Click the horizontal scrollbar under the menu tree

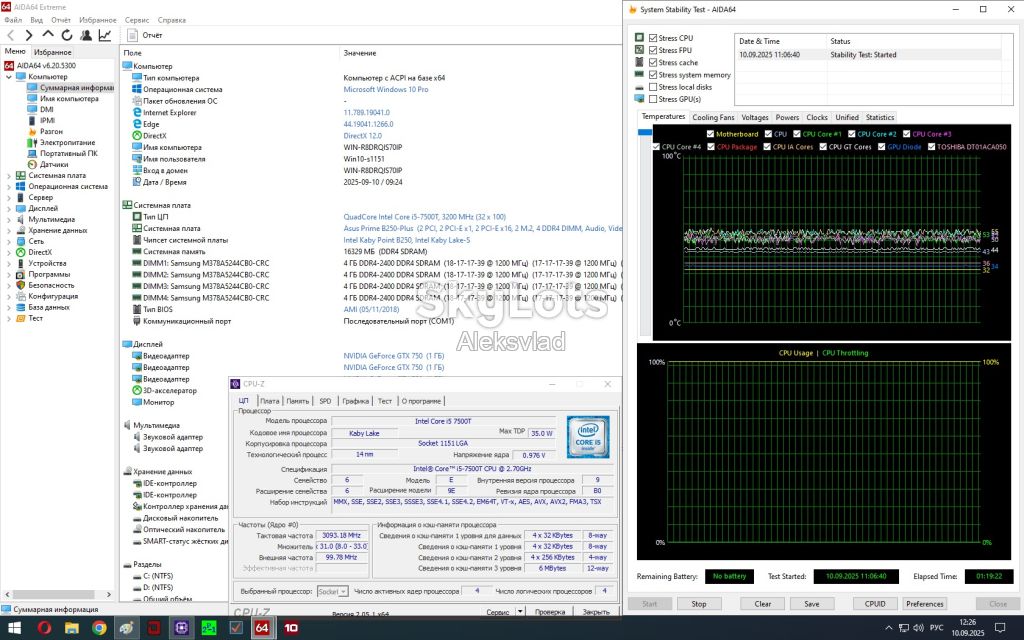pos(59,594)
